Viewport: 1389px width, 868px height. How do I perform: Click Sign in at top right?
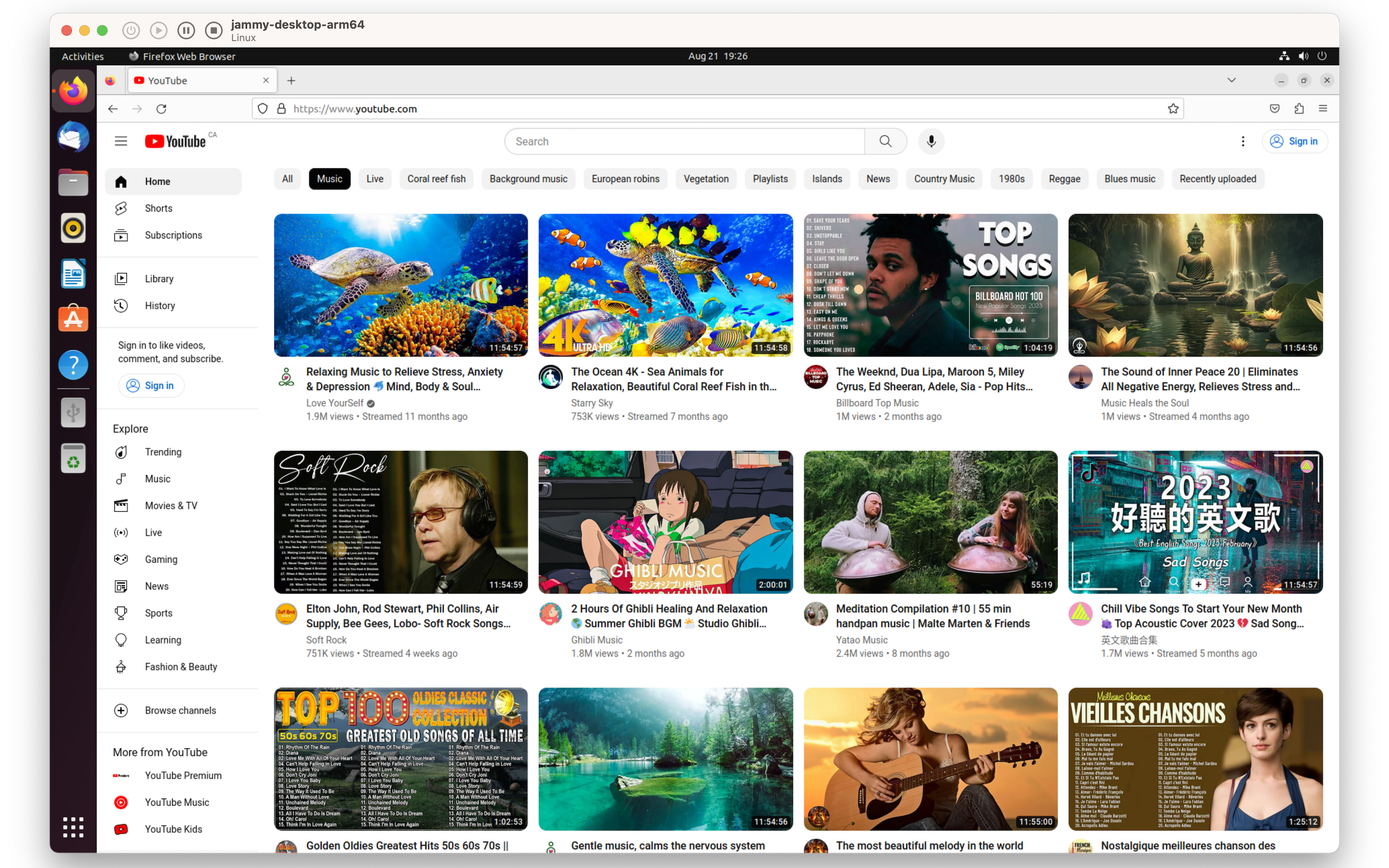pos(1294,141)
